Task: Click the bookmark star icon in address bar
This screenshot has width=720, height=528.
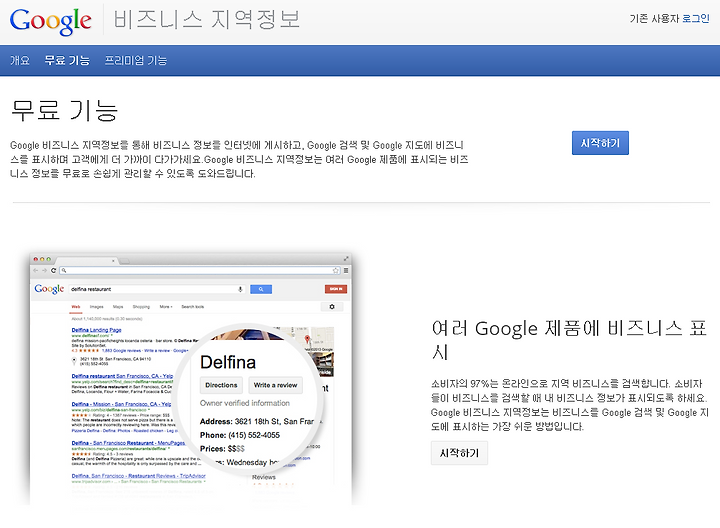Action: 336,270
